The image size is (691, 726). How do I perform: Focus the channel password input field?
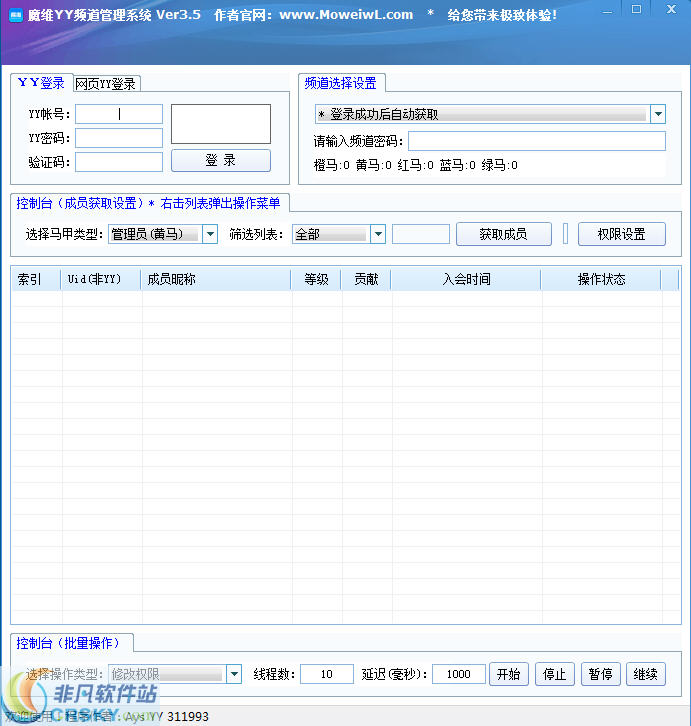coord(537,141)
